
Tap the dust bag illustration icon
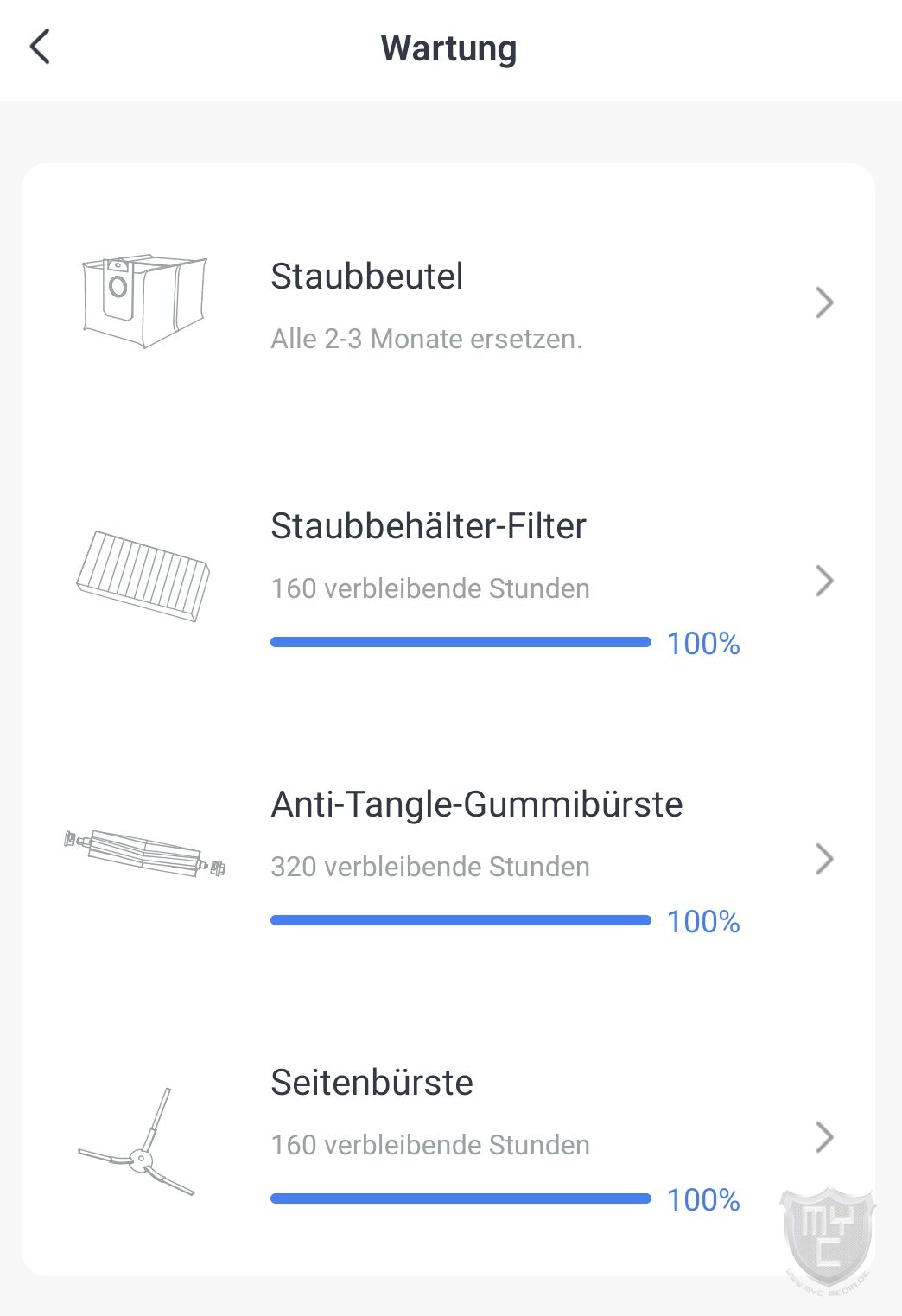(x=144, y=301)
